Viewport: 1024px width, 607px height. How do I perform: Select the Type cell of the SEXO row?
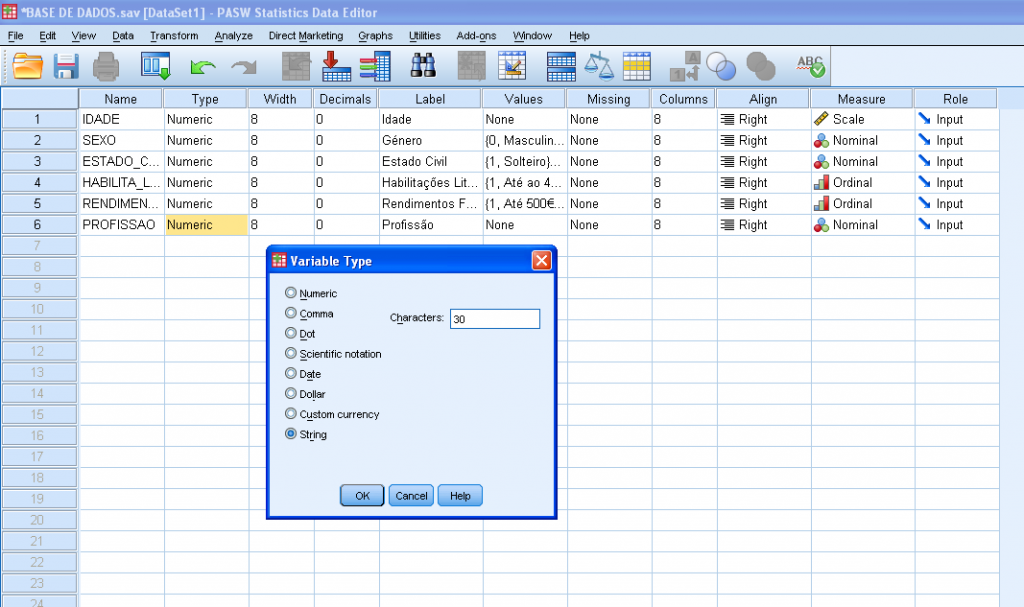(x=205, y=140)
